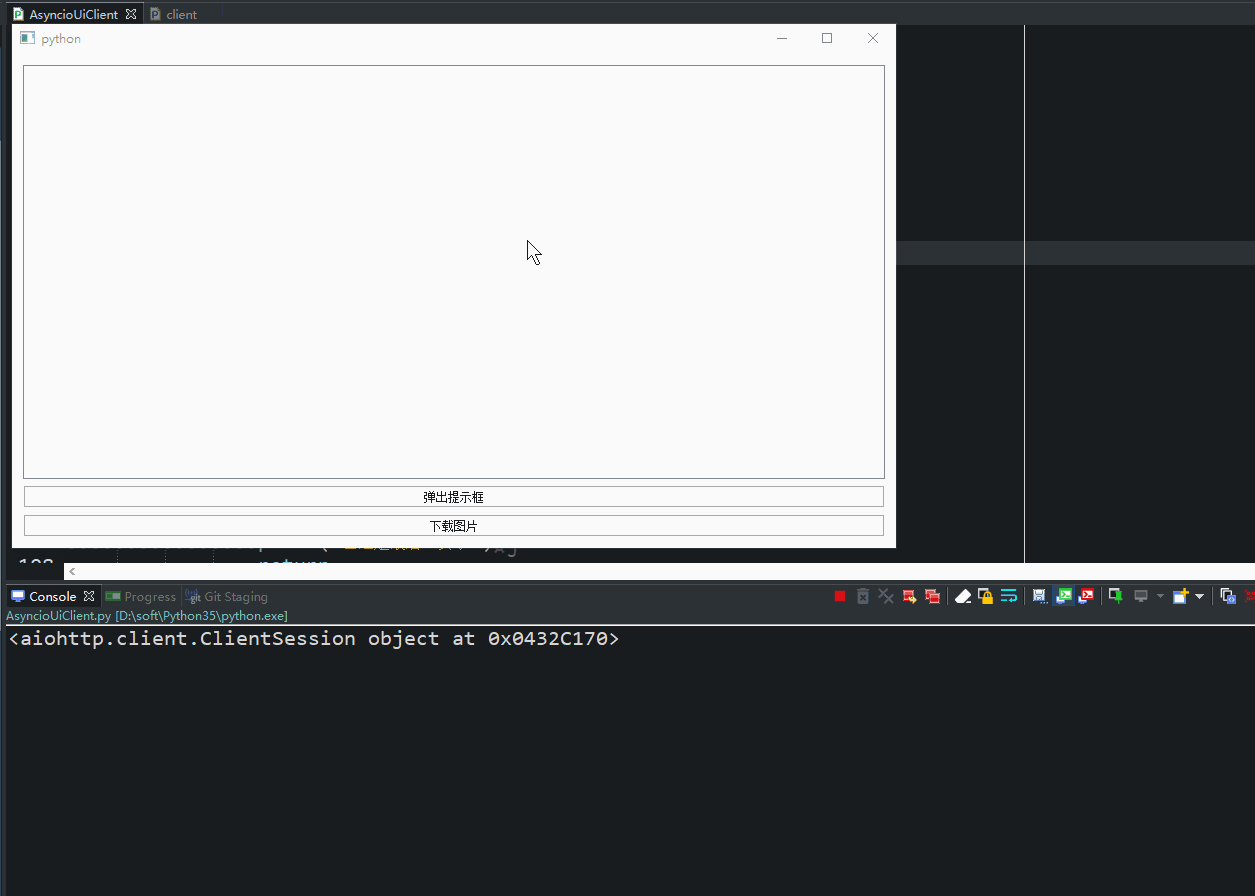Screen dimensions: 1255x896
Task: Terminate all running launches
Action: pos(932,595)
